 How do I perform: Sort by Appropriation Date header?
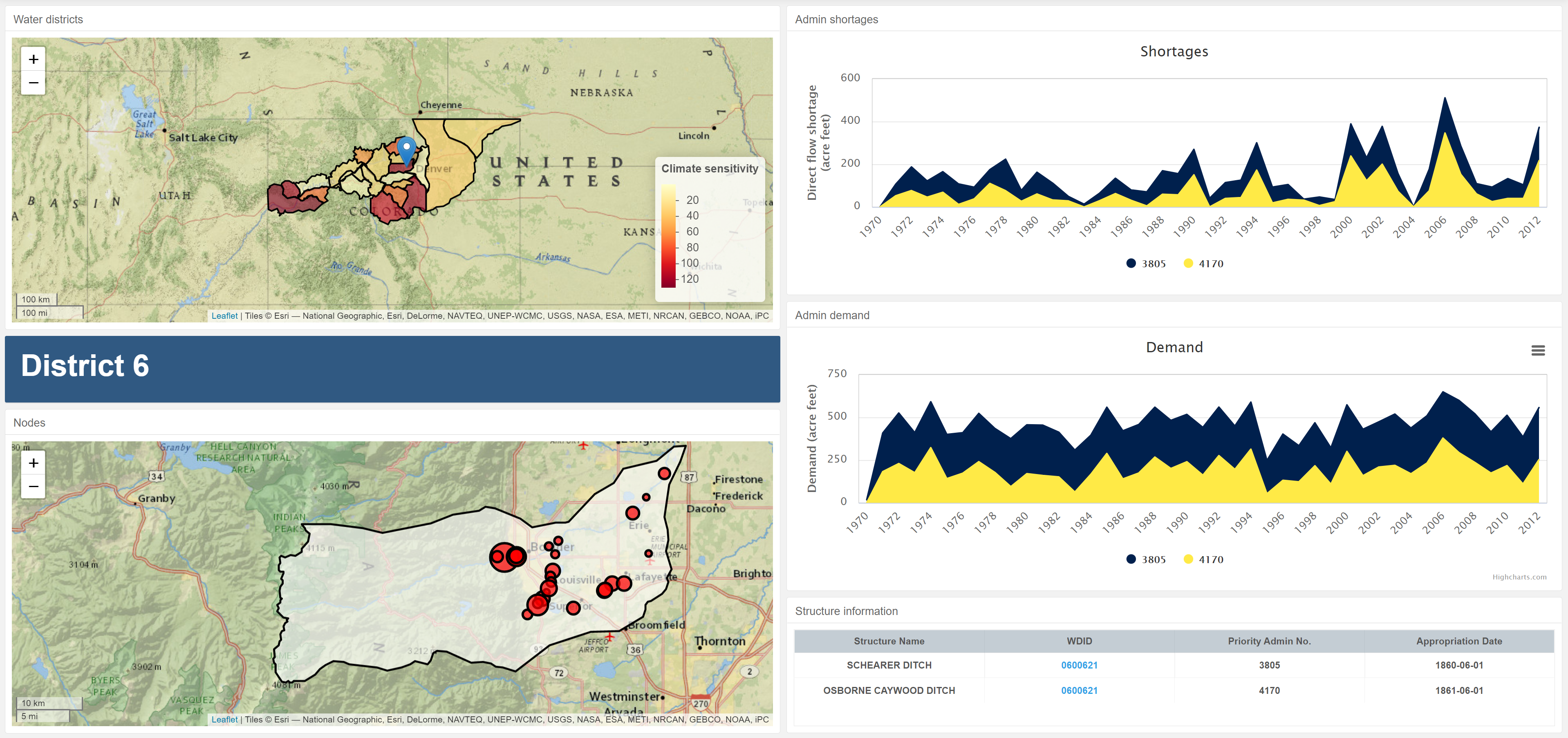point(1459,641)
